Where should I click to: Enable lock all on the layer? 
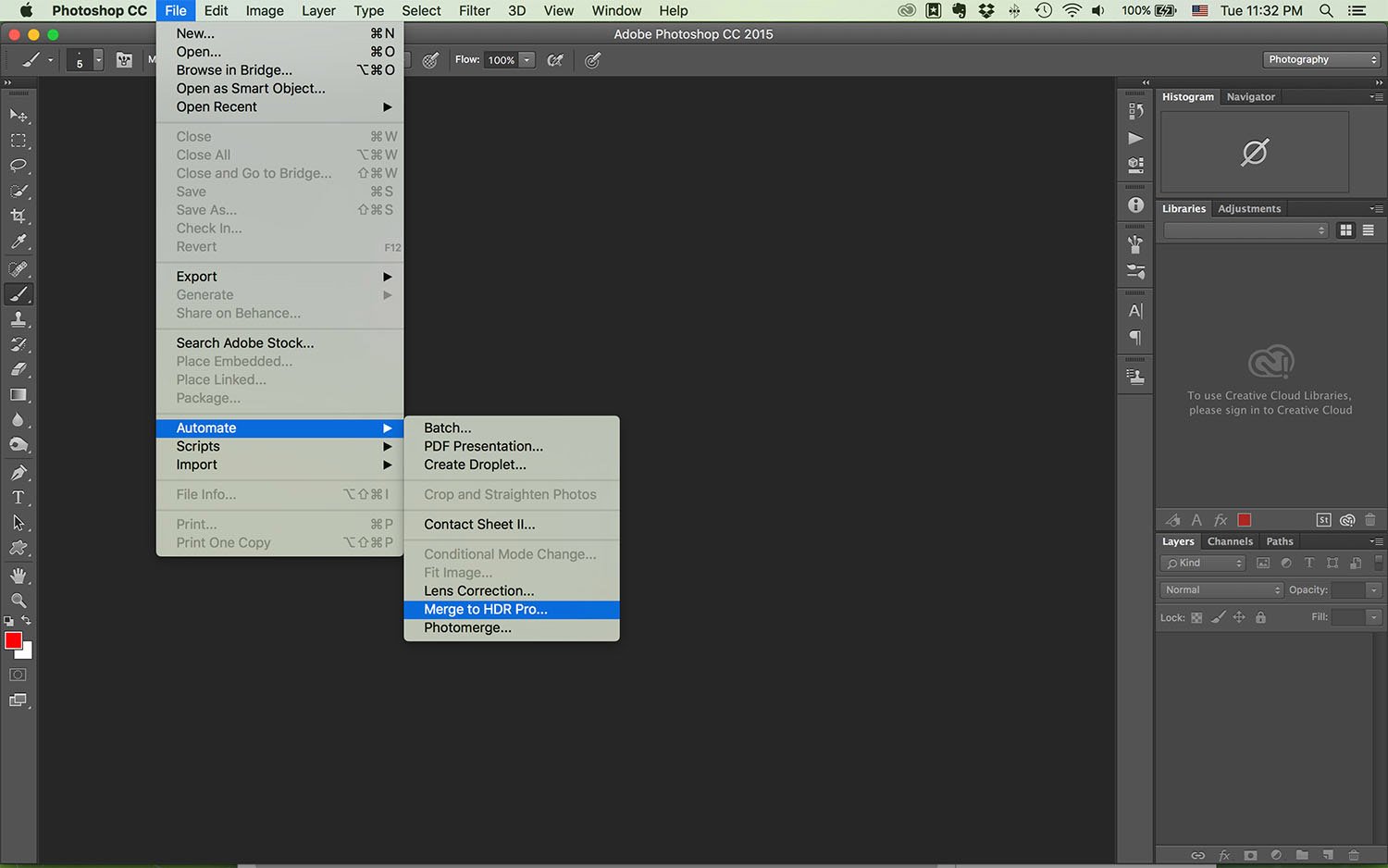pyautogui.click(x=1260, y=617)
